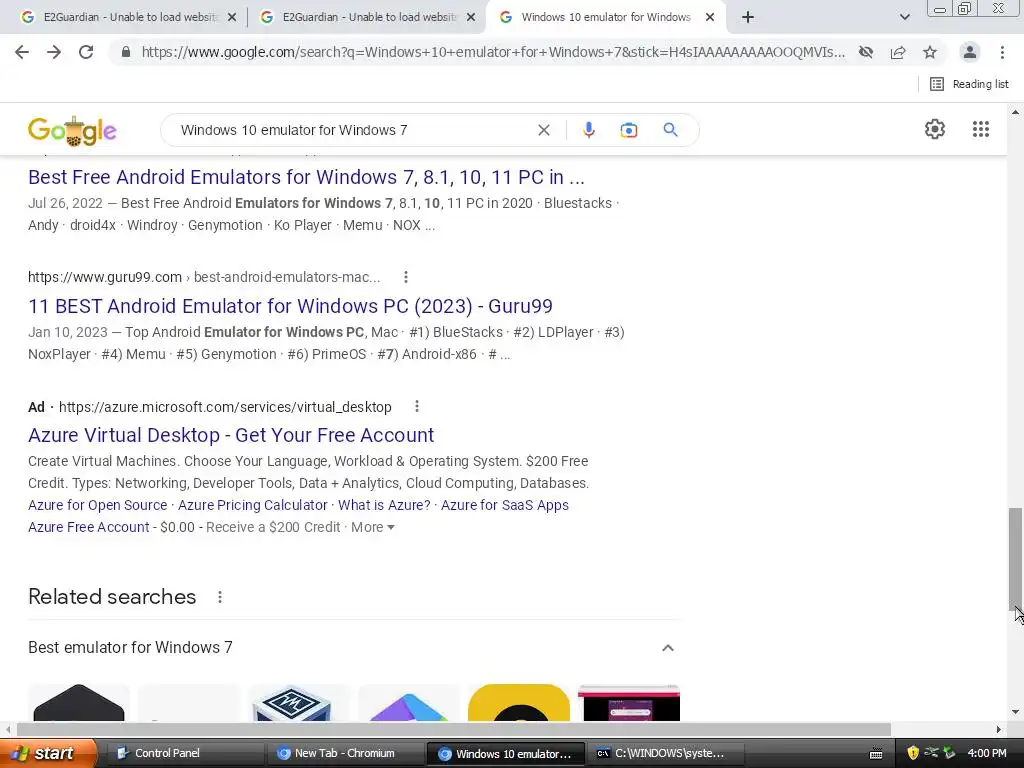Reload the current page
This screenshot has width=1024, height=768.
pos(86,52)
